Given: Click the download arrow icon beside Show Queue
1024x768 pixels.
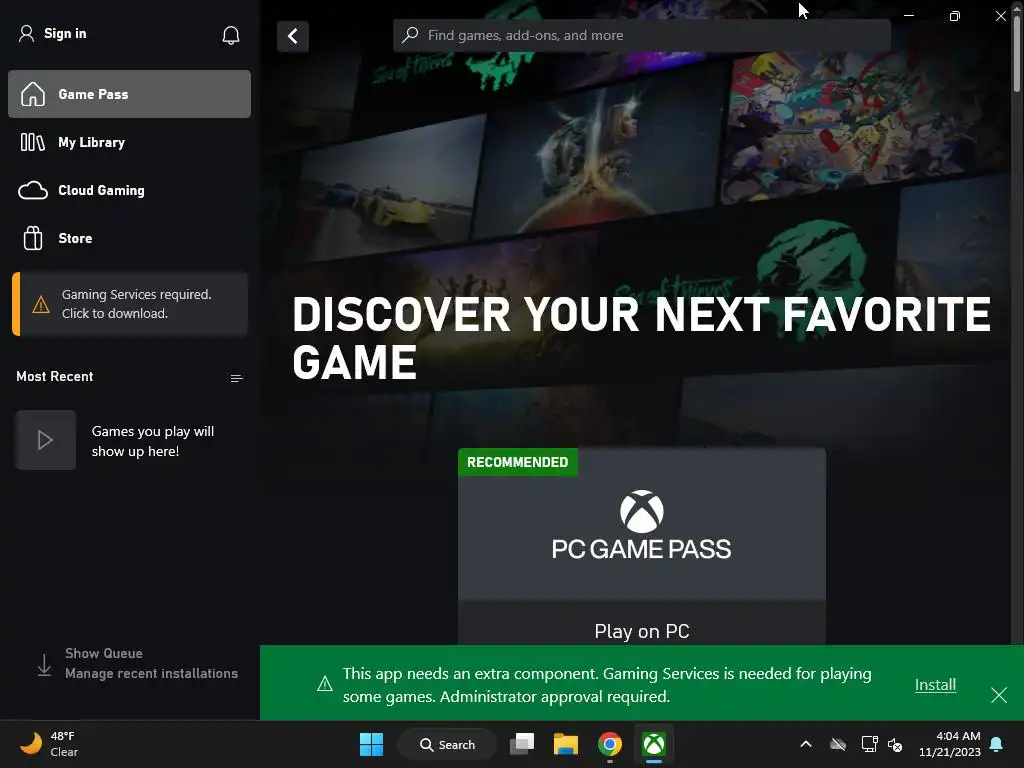Looking at the screenshot, I should (x=44, y=665).
